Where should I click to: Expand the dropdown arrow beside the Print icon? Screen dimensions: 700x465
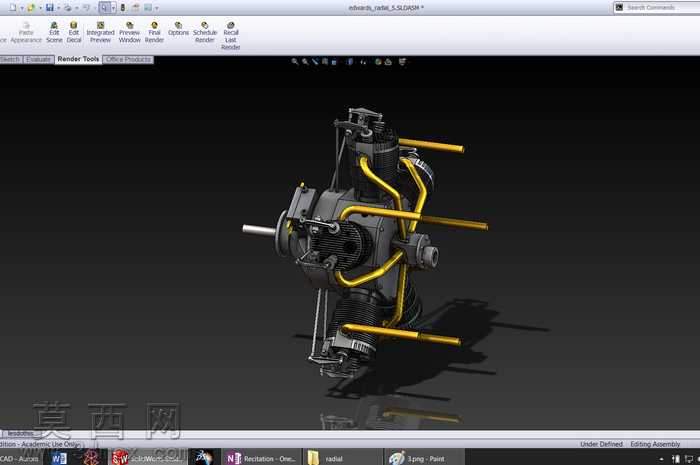tap(76, 8)
